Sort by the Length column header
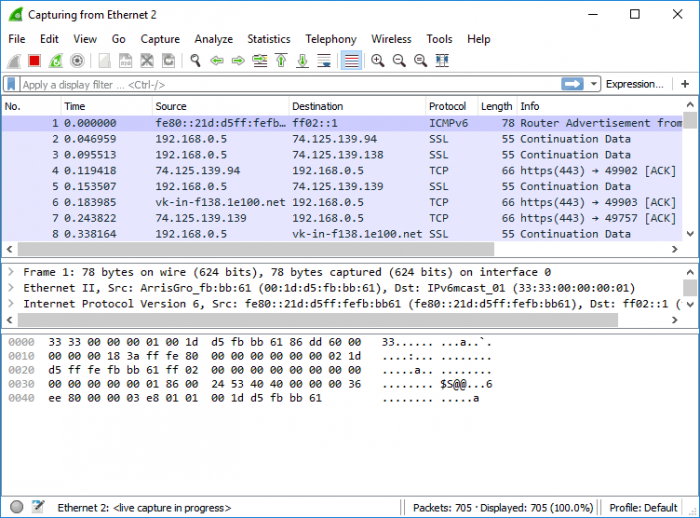700x518 pixels. pos(497,106)
